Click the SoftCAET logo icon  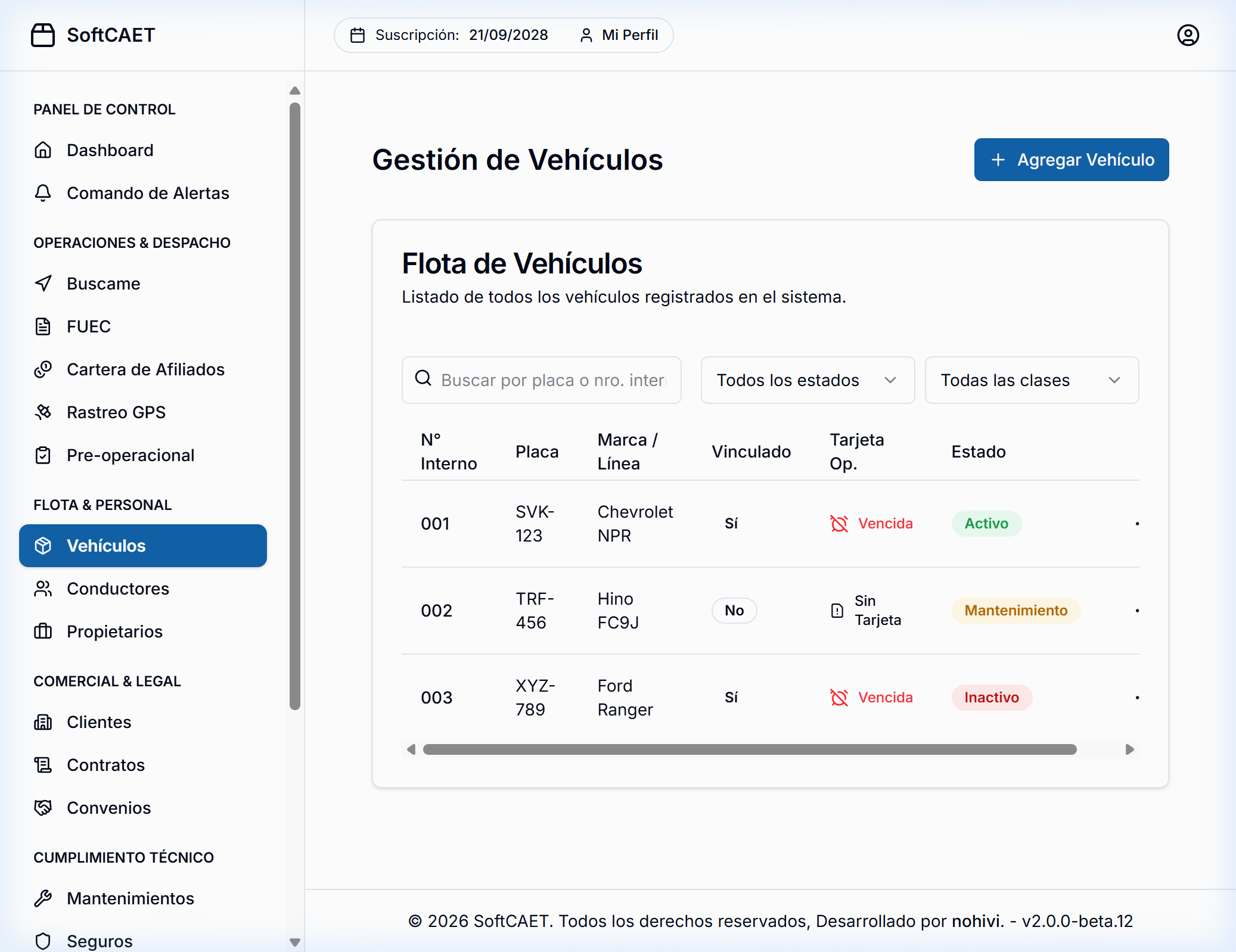(43, 35)
